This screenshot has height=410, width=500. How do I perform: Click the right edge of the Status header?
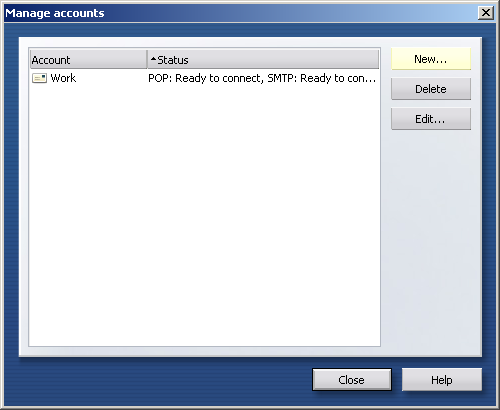[x=379, y=60]
